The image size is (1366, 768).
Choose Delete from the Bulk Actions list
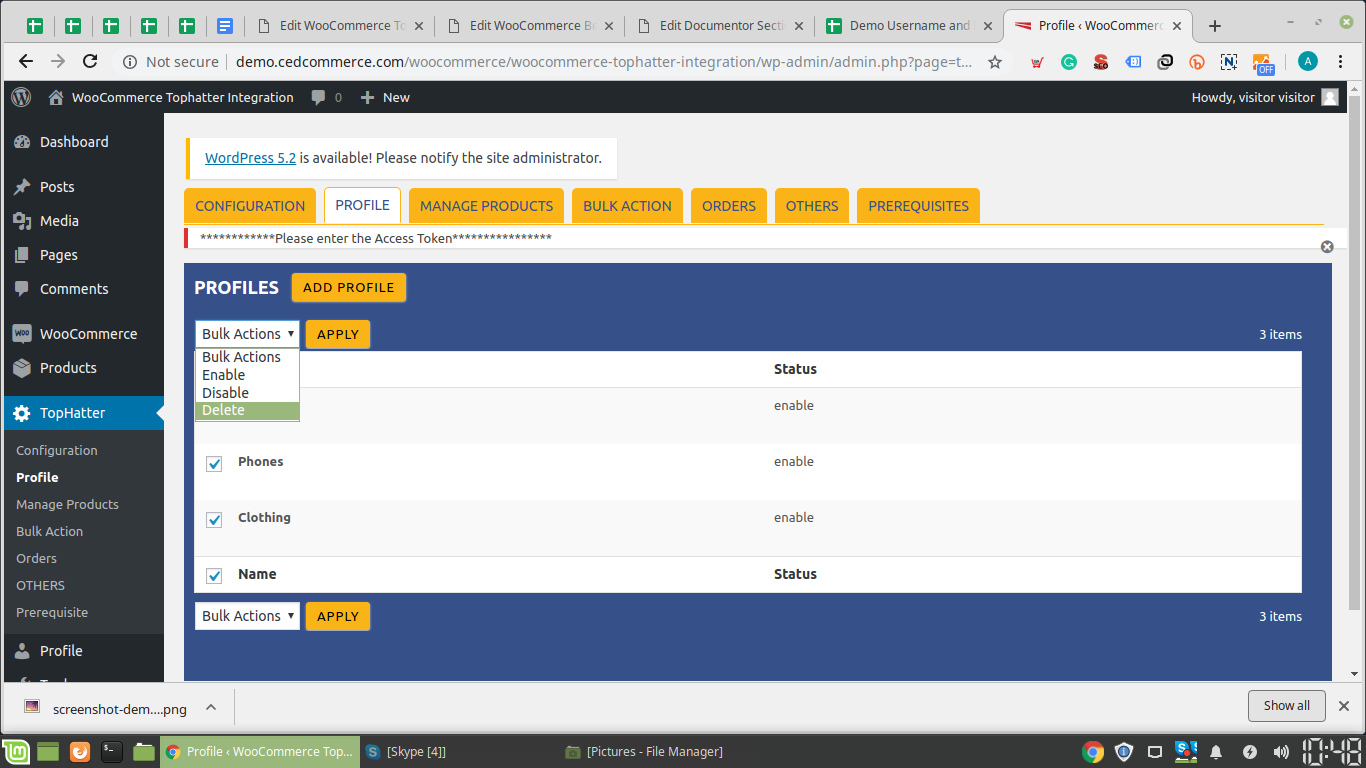point(223,411)
